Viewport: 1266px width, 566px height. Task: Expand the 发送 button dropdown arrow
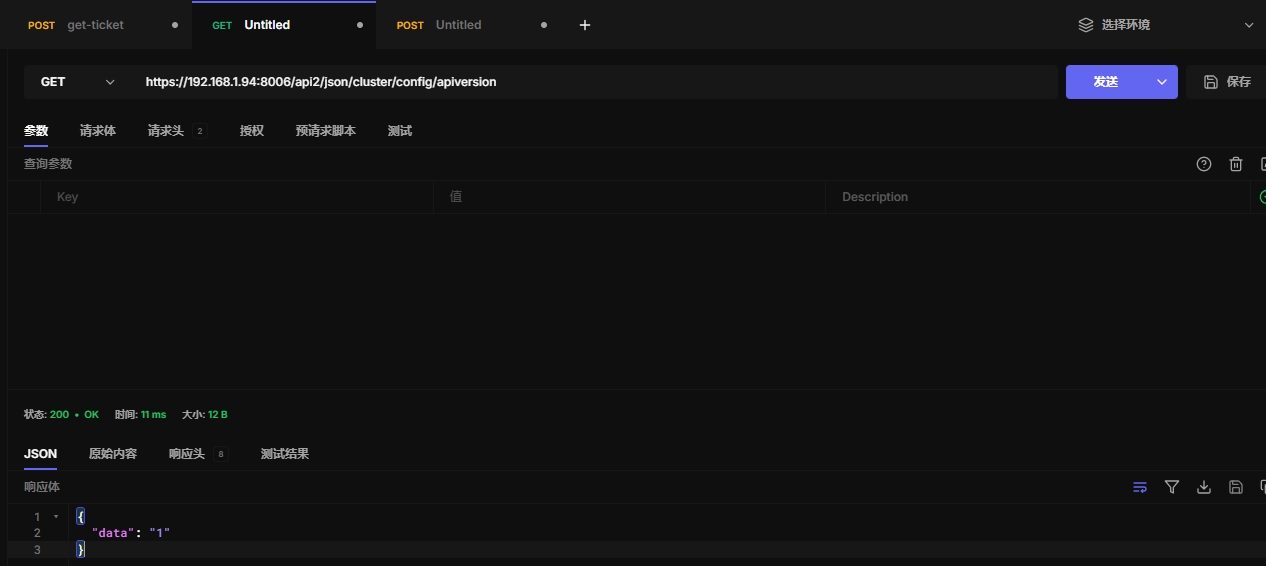(1161, 82)
